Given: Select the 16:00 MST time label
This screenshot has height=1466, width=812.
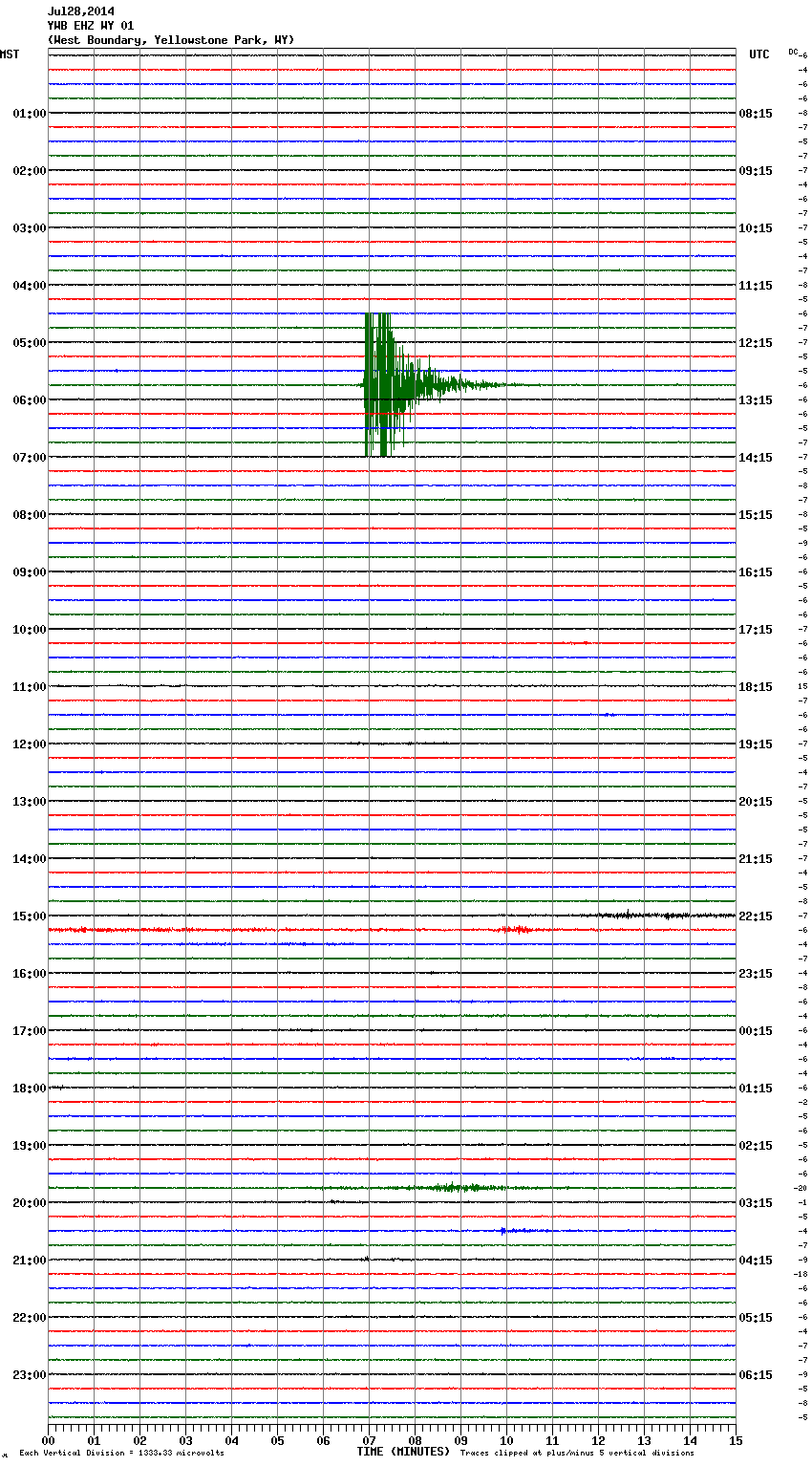Looking at the screenshot, I should [30, 974].
